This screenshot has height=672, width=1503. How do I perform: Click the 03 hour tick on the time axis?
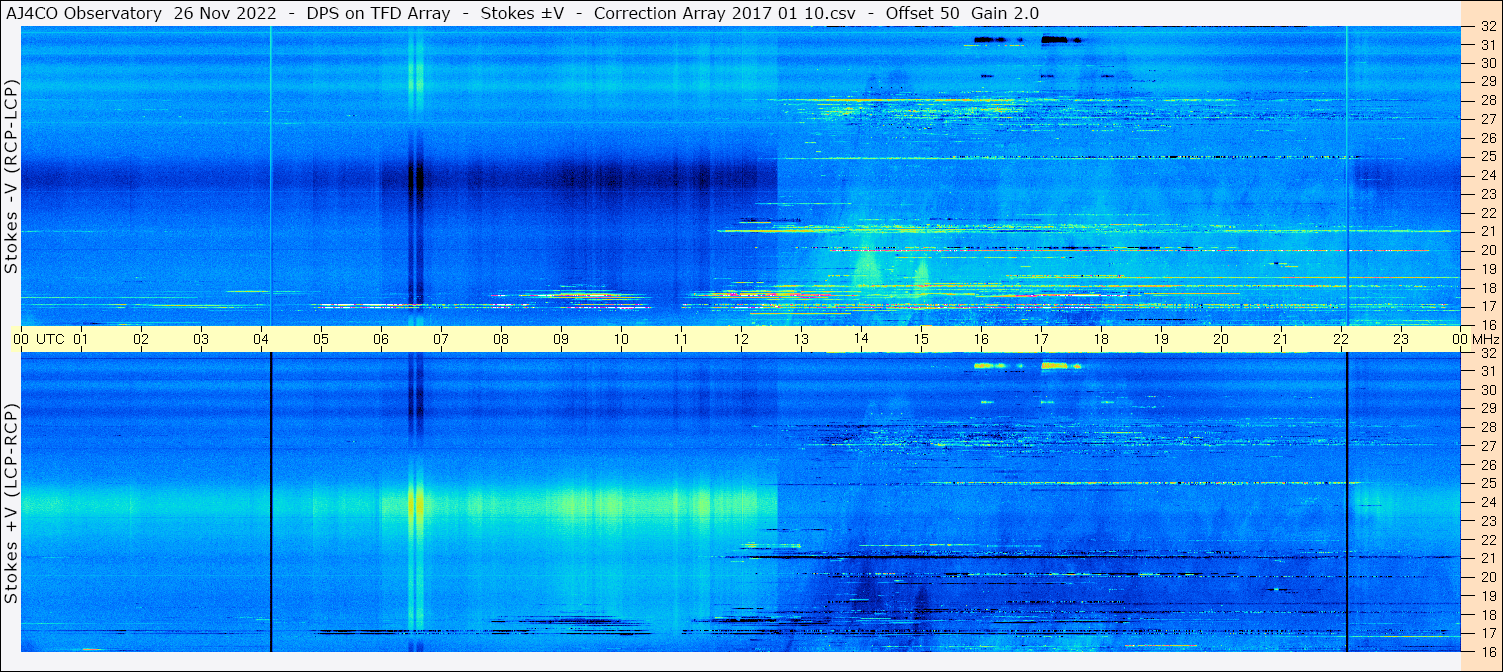click(201, 339)
